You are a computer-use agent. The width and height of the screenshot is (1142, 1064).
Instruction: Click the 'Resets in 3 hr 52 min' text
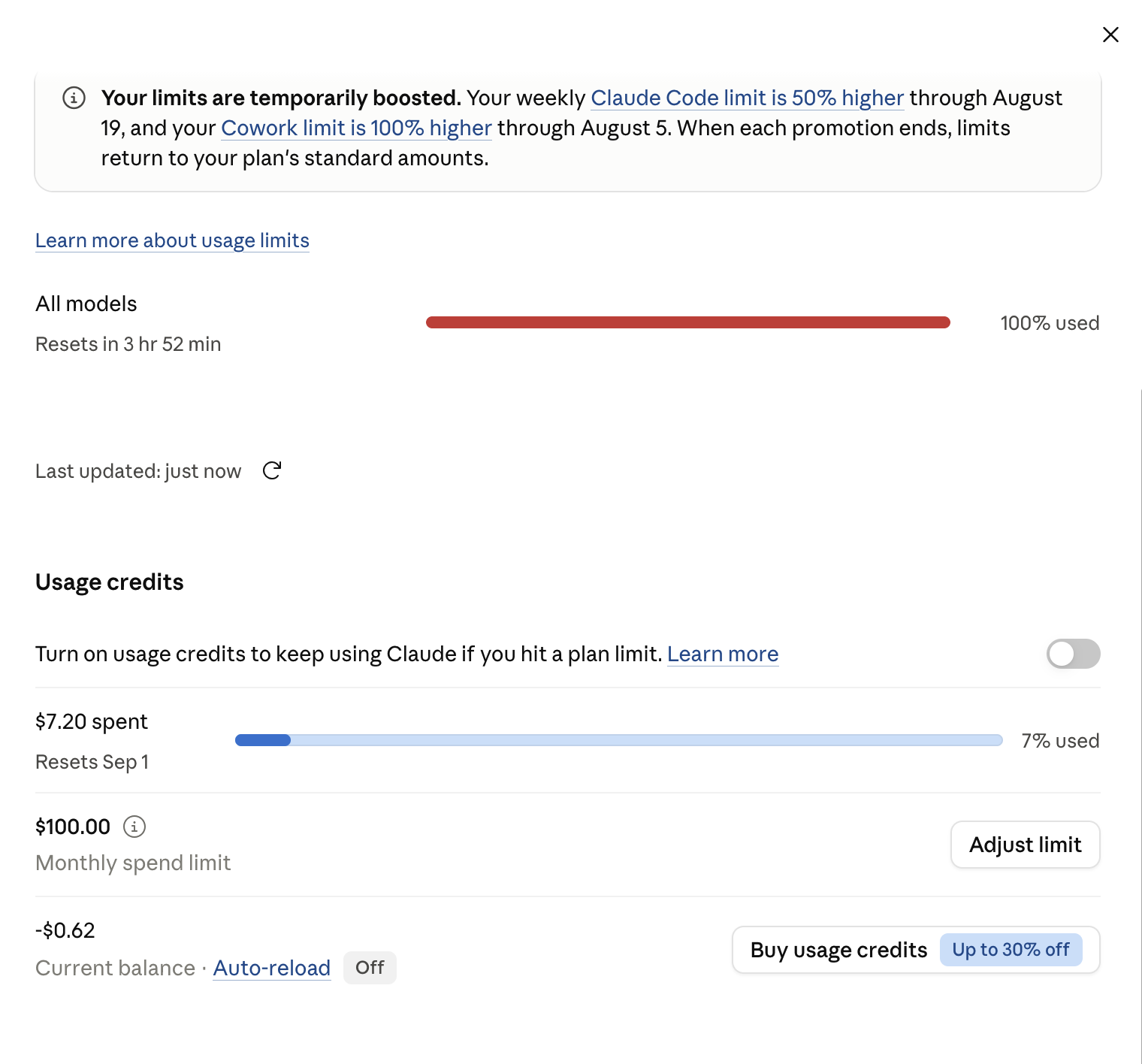(128, 344)
